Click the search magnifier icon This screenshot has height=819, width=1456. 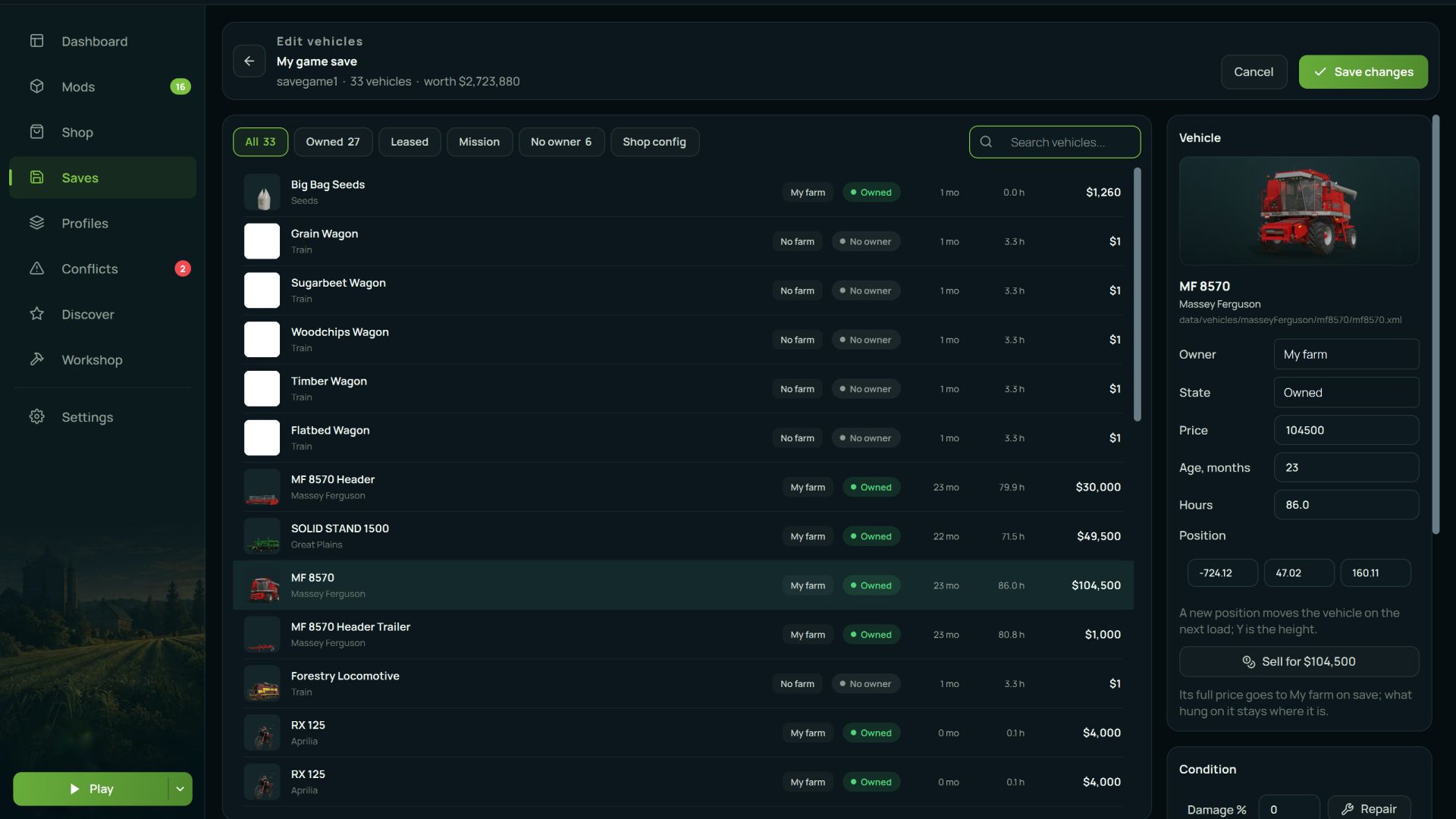[986, 142]
